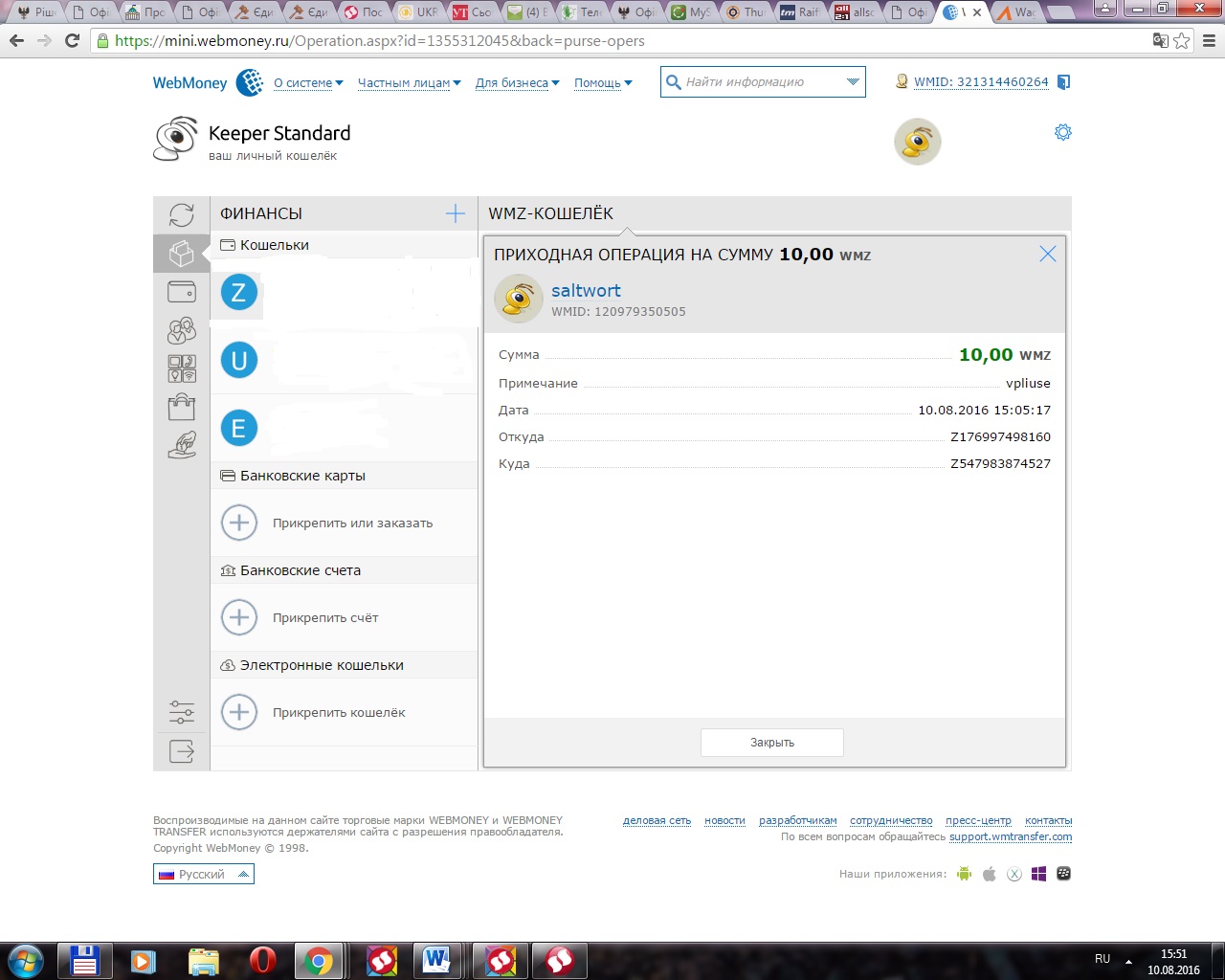Select the Z wallet icon
The height and width of the screenshot is (980, 1225).
click(239, 292)
